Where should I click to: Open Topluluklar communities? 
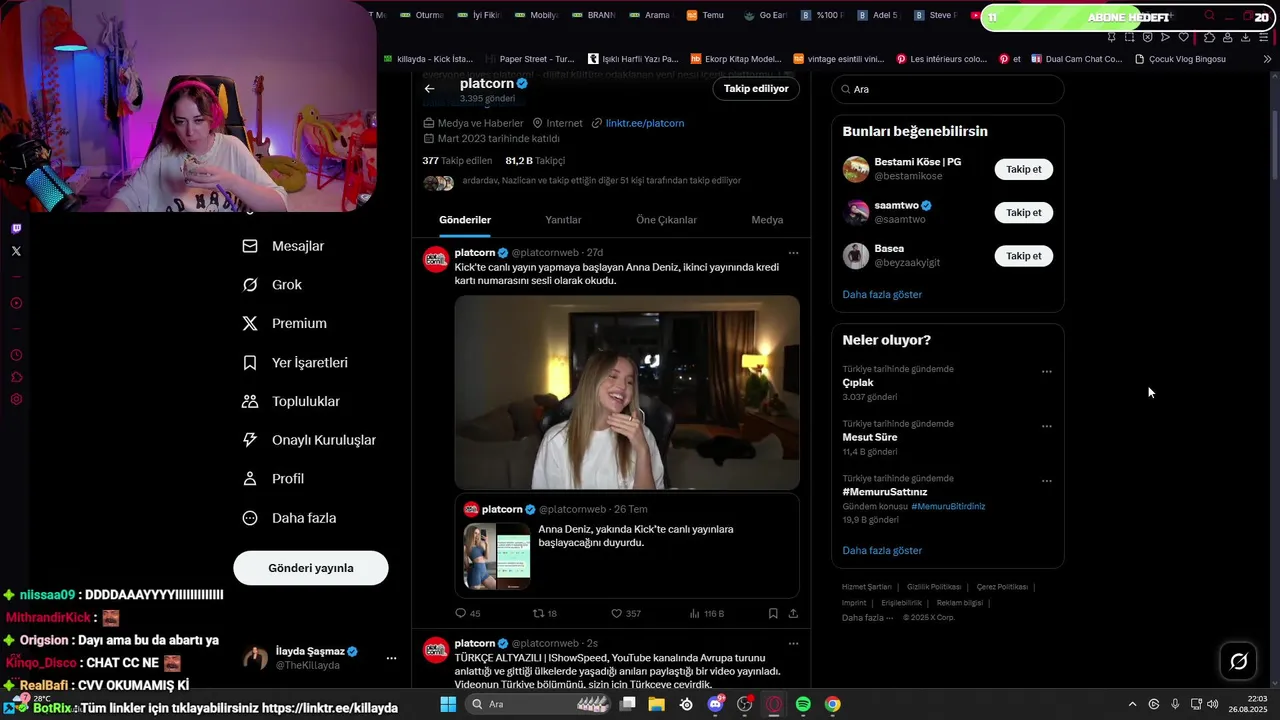point(291,402)
